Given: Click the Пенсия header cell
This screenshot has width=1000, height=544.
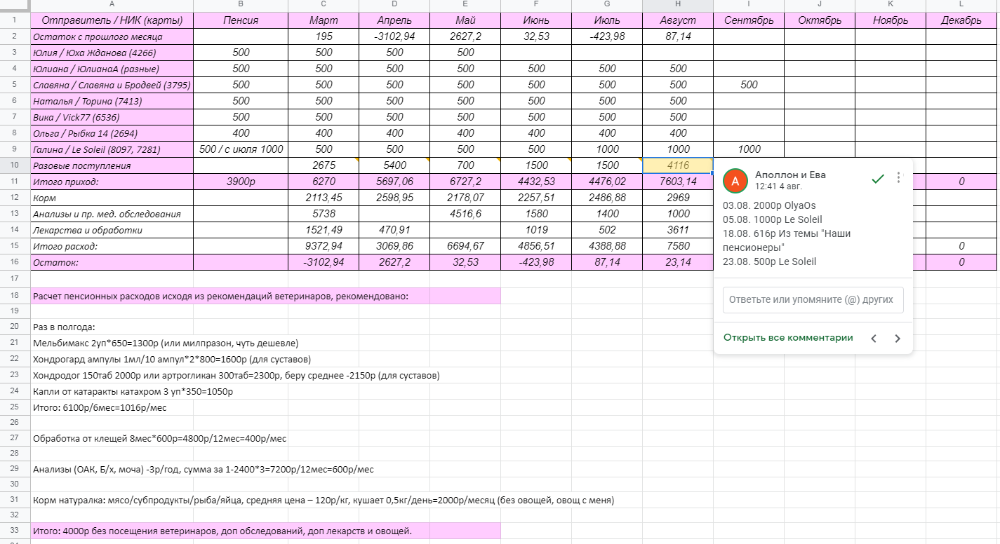Looking at the screenshot, I should point(240,20).
